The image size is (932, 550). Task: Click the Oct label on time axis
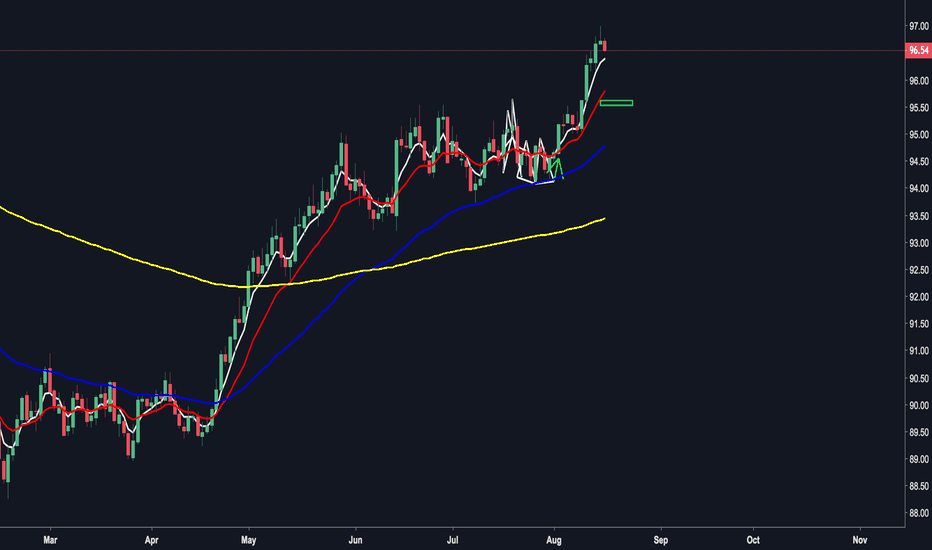pyautogui.click(x=753, y=540)
